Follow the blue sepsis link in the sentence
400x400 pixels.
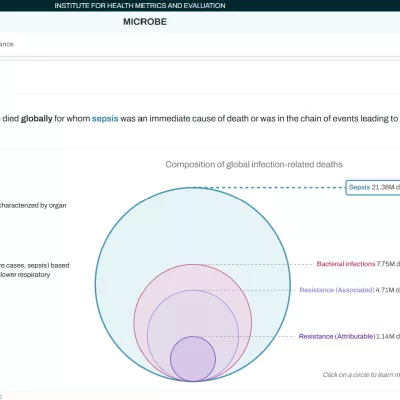coord(105,118)
